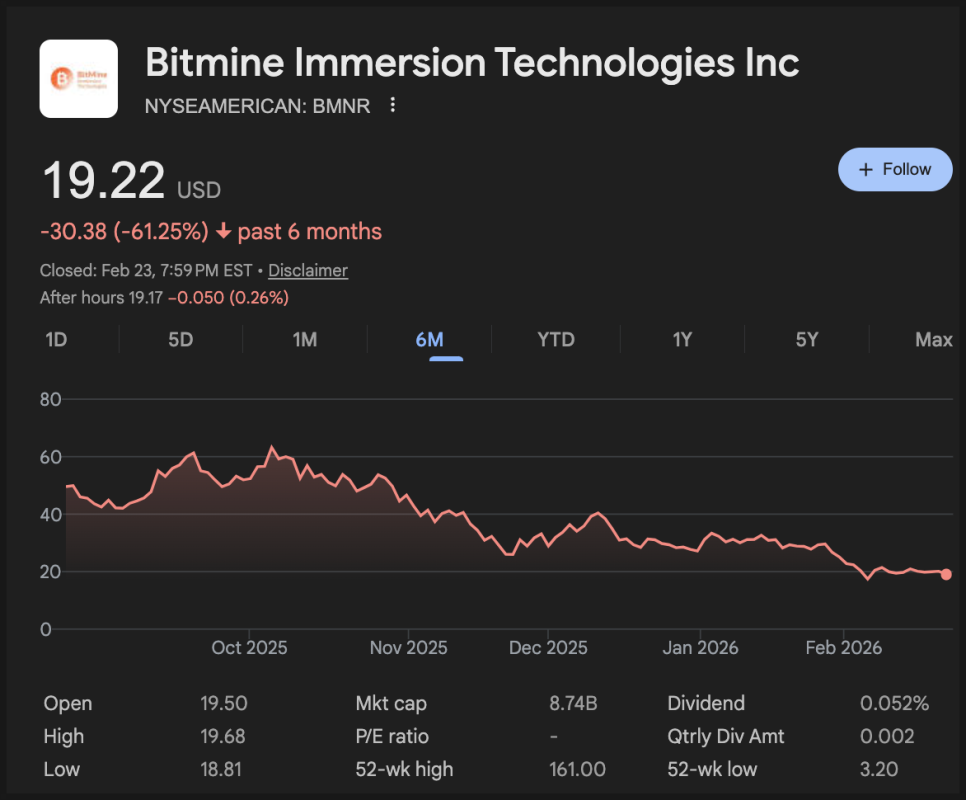Select the 1M time range tab
966x800 pixels.
pyautogui.click(x=305, y=340)
